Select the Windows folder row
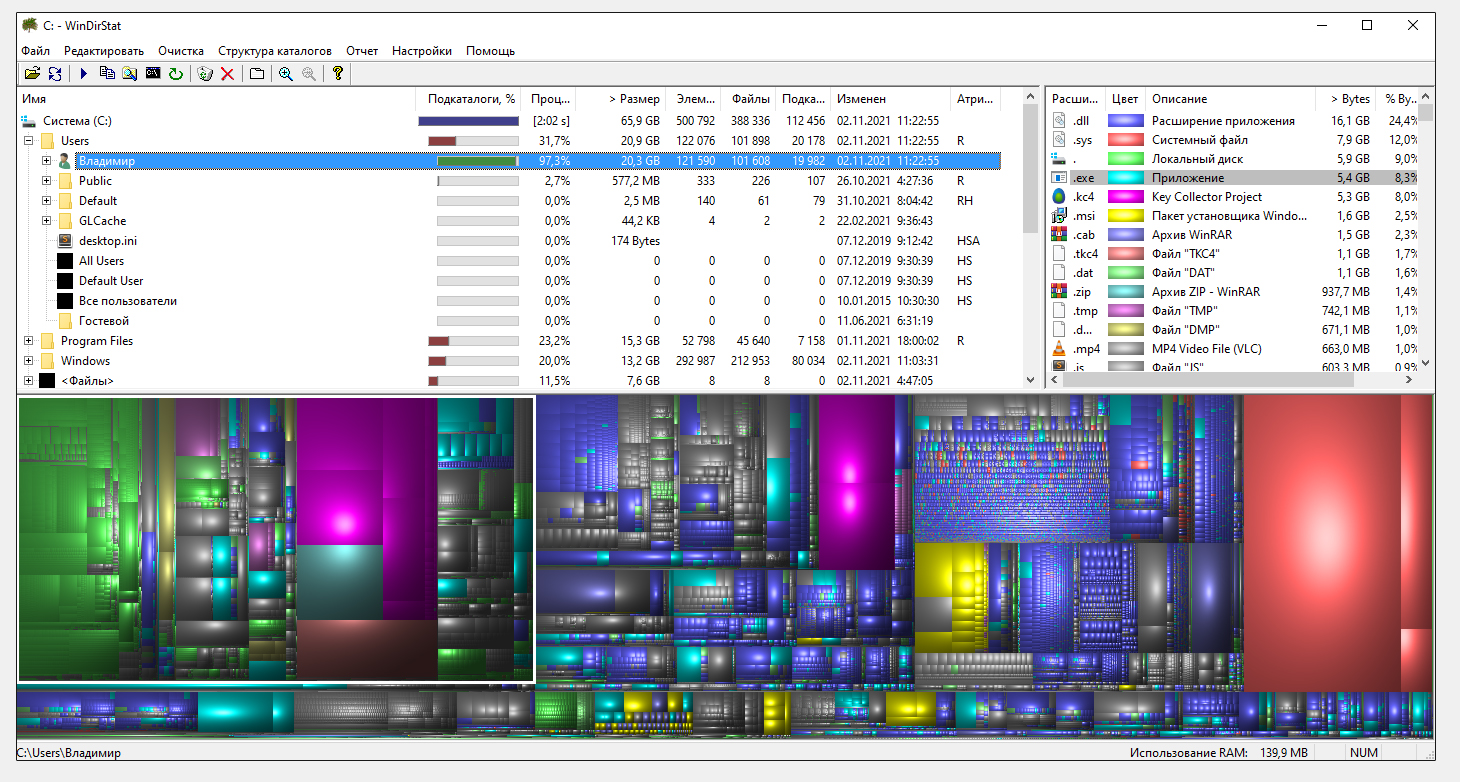This screenshot has width=1460, height=782. pos(85,361)
